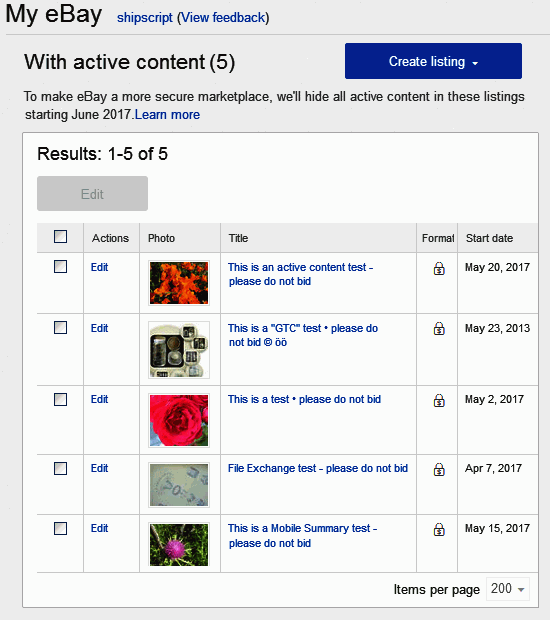Click Edit link for Mobile Summary test listing
Screen dimensions: 550x620
99,528
